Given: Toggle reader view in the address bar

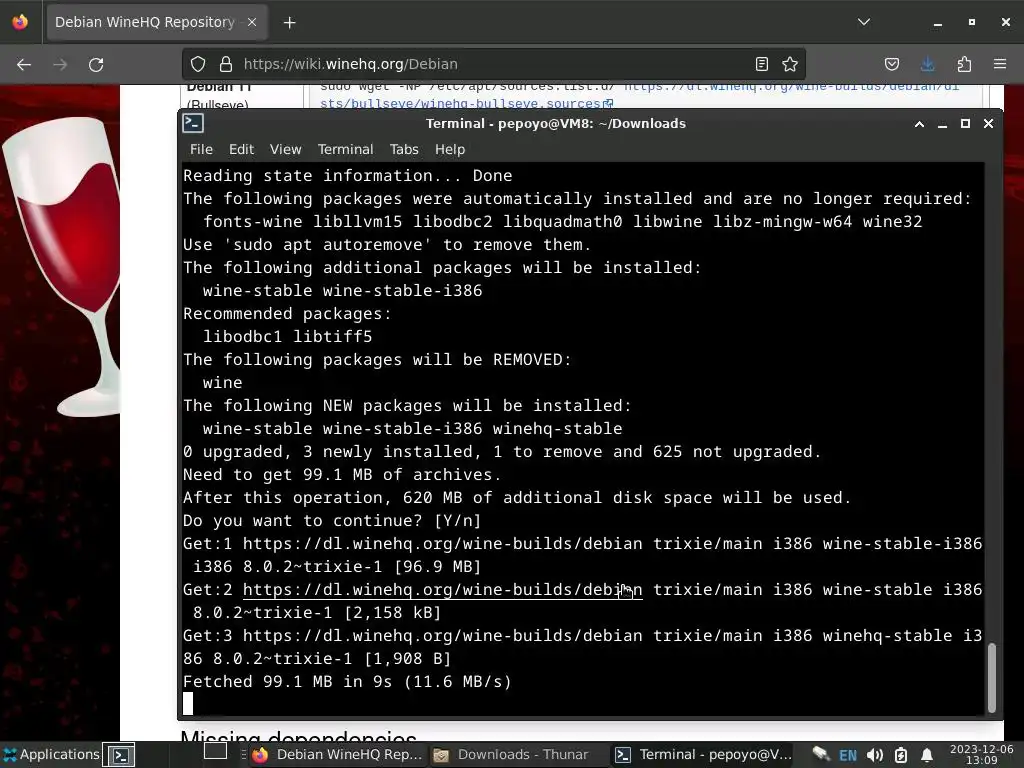Looking at the screenshot, I should coord(761,64).
